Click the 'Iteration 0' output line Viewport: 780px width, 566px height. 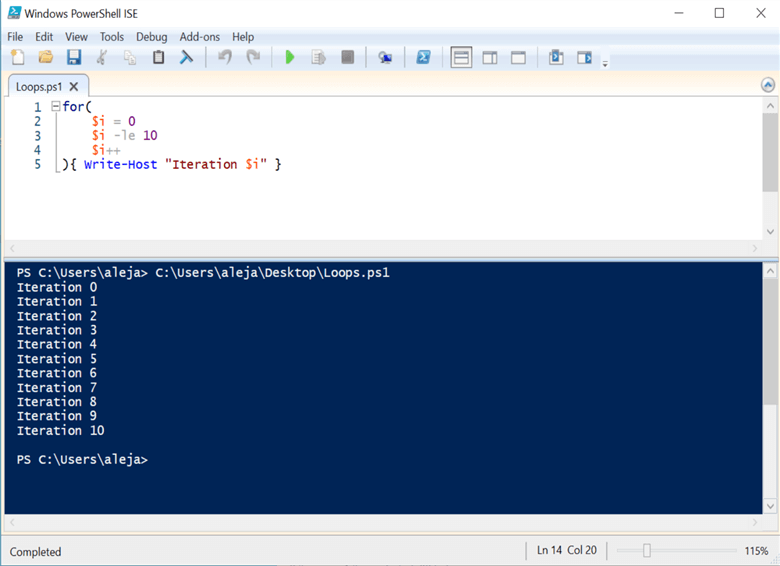pos(57,287)
